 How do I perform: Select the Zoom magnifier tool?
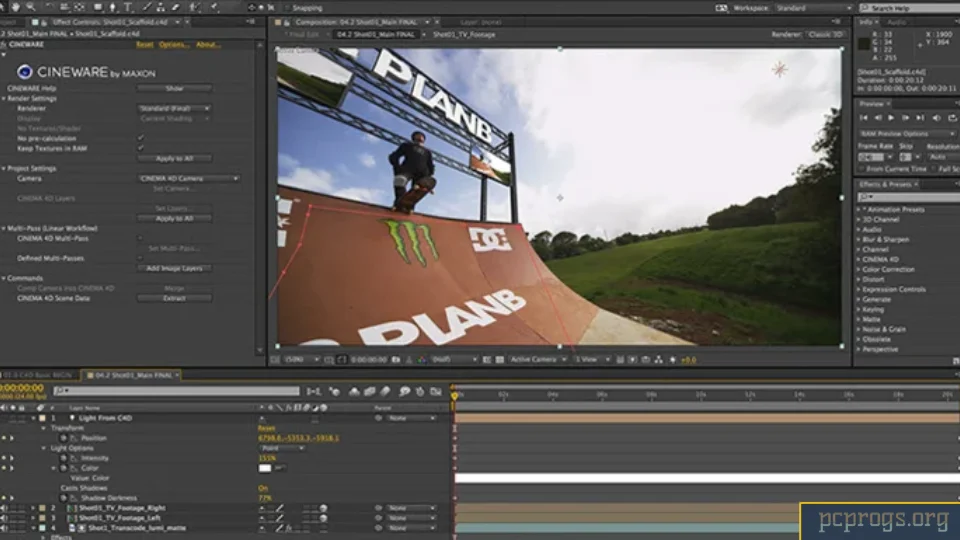tap(31, 7)
